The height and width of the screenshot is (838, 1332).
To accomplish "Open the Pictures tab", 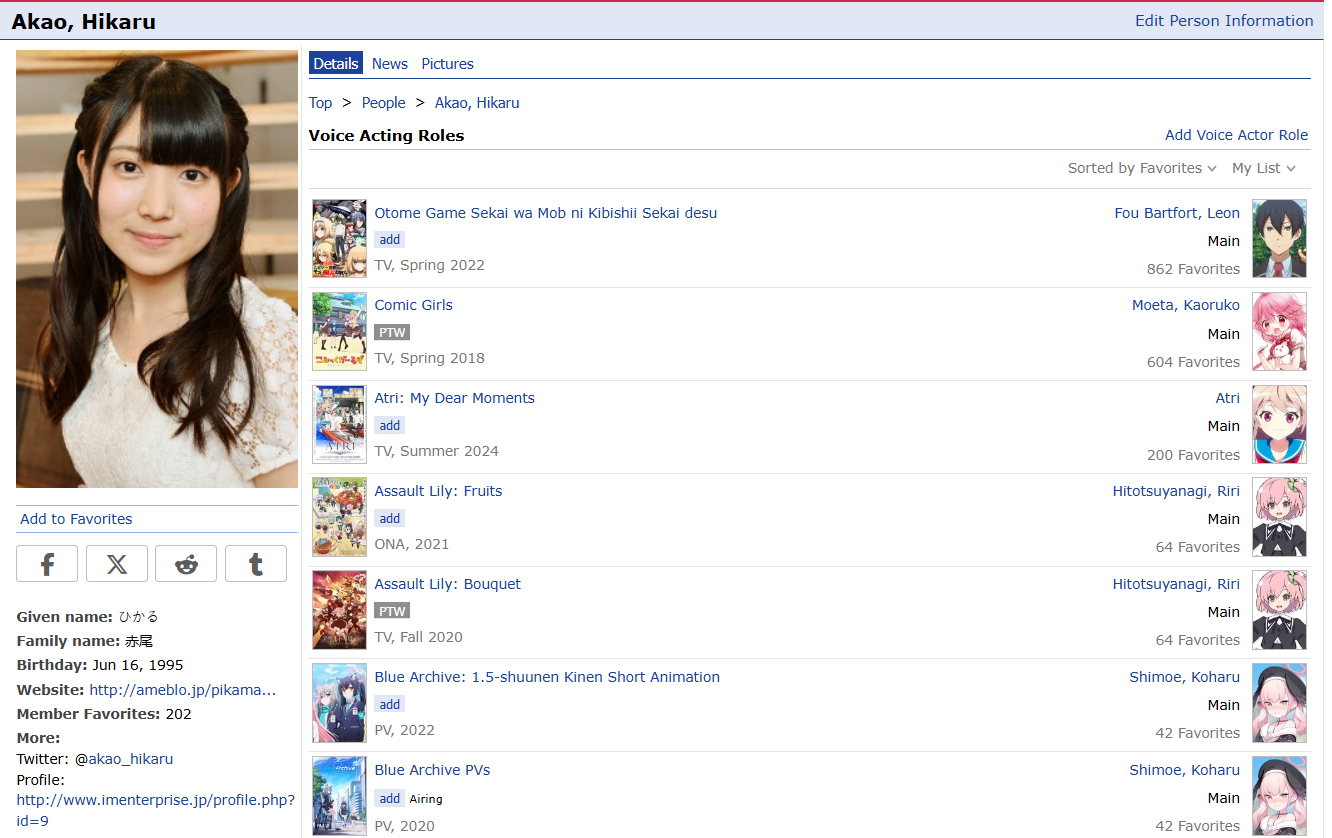I will pos(448,63).
